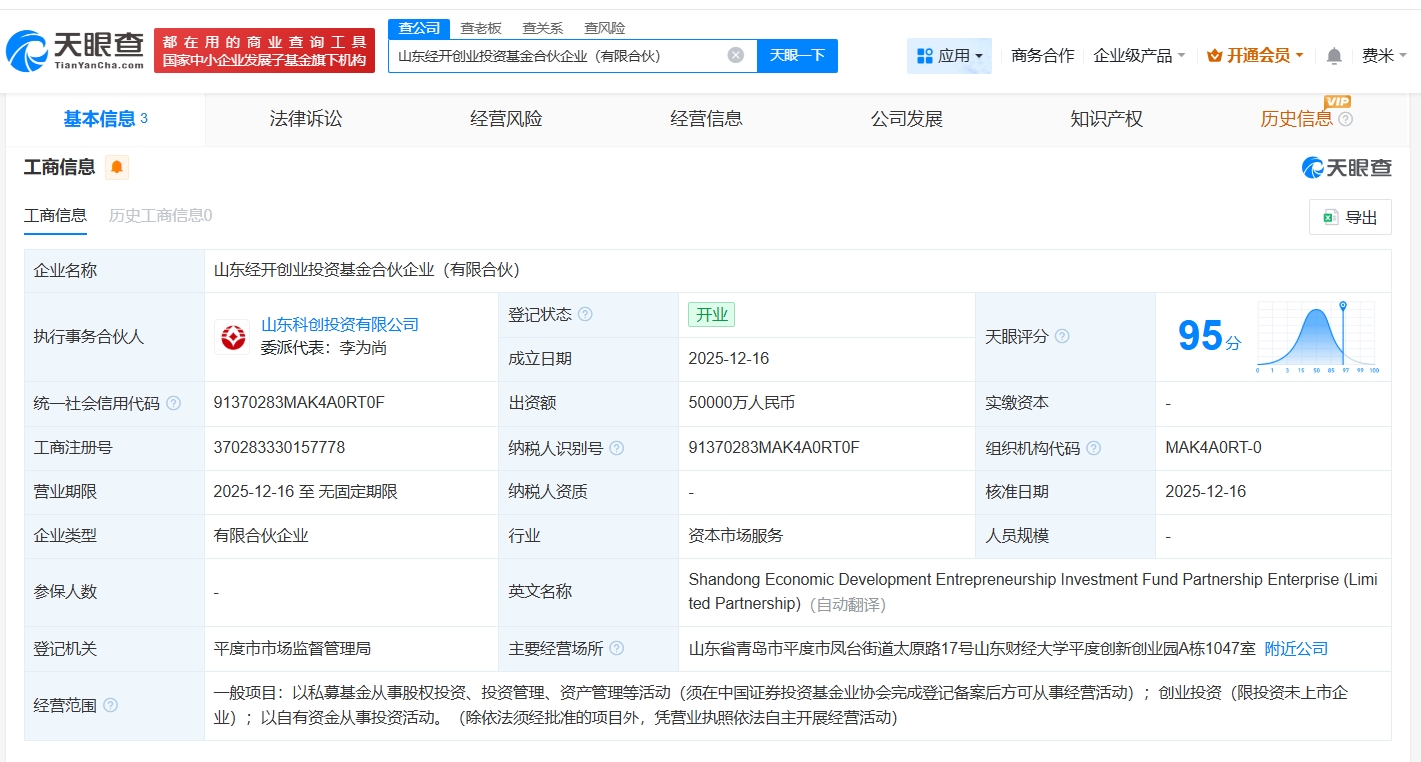1421x762 pixels.
Task: Select the 历史工商信息0 sub-tab
Action: 159,216
